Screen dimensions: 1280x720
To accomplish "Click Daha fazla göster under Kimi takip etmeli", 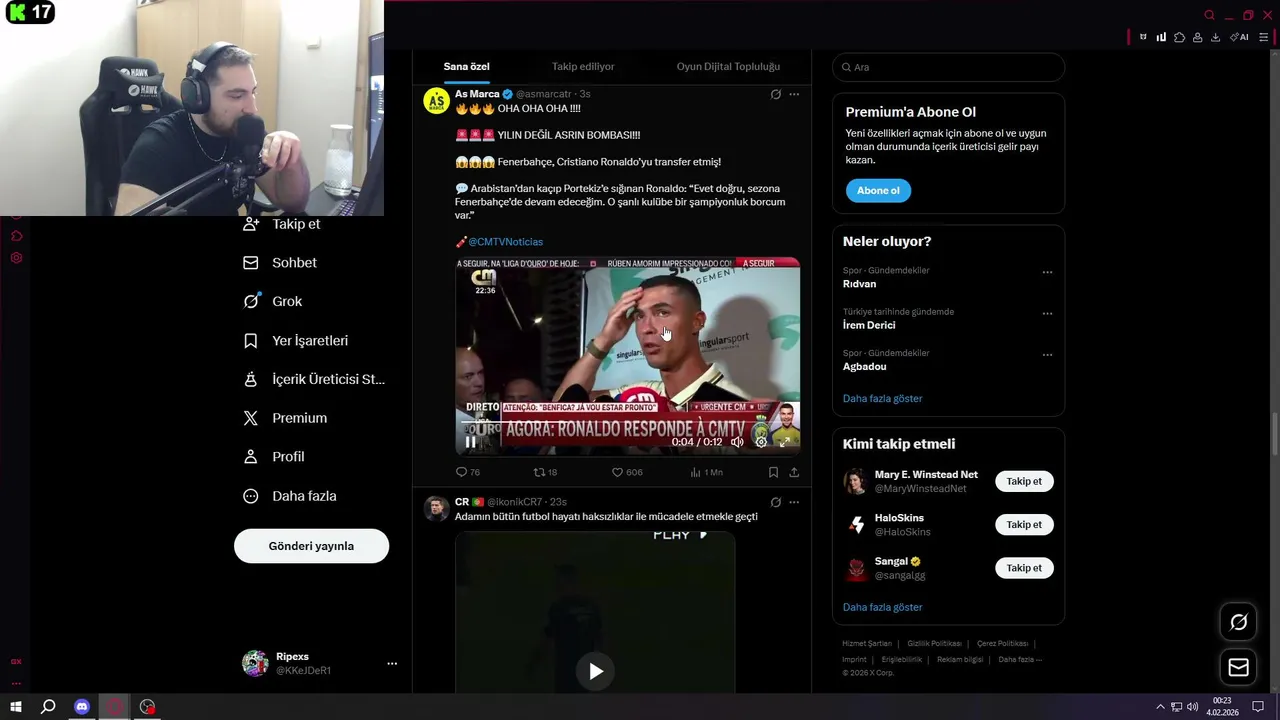I will click(x=882, y=607).
